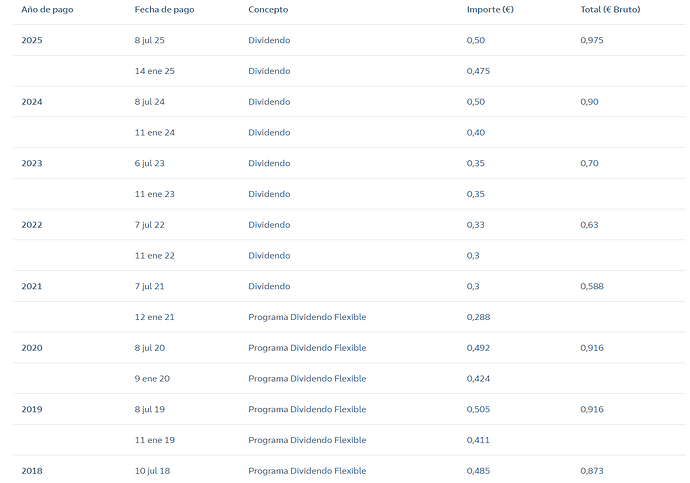Viewport: 690px width, 483px height.
Task: Click Programa Dividendo Flexible for 10 jul 18
Action: [x=307, y=471]
